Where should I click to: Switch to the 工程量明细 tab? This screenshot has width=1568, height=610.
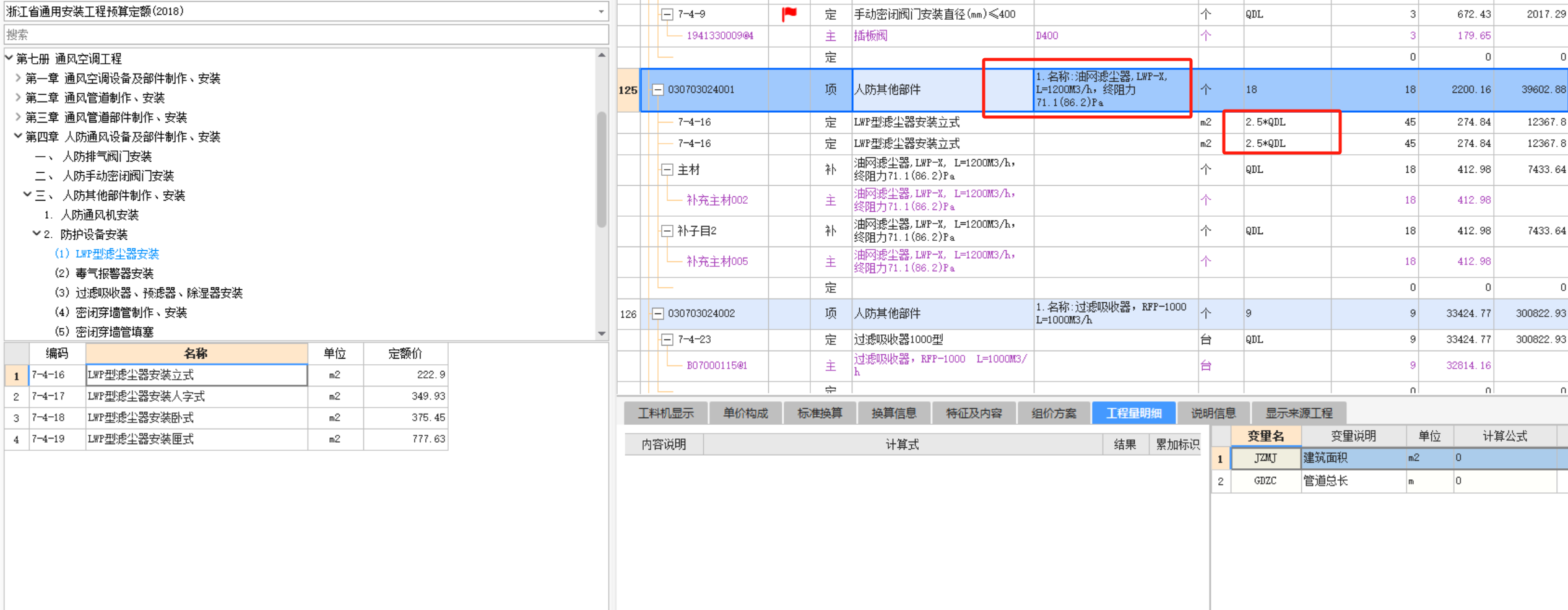(x=1134, y=413)
